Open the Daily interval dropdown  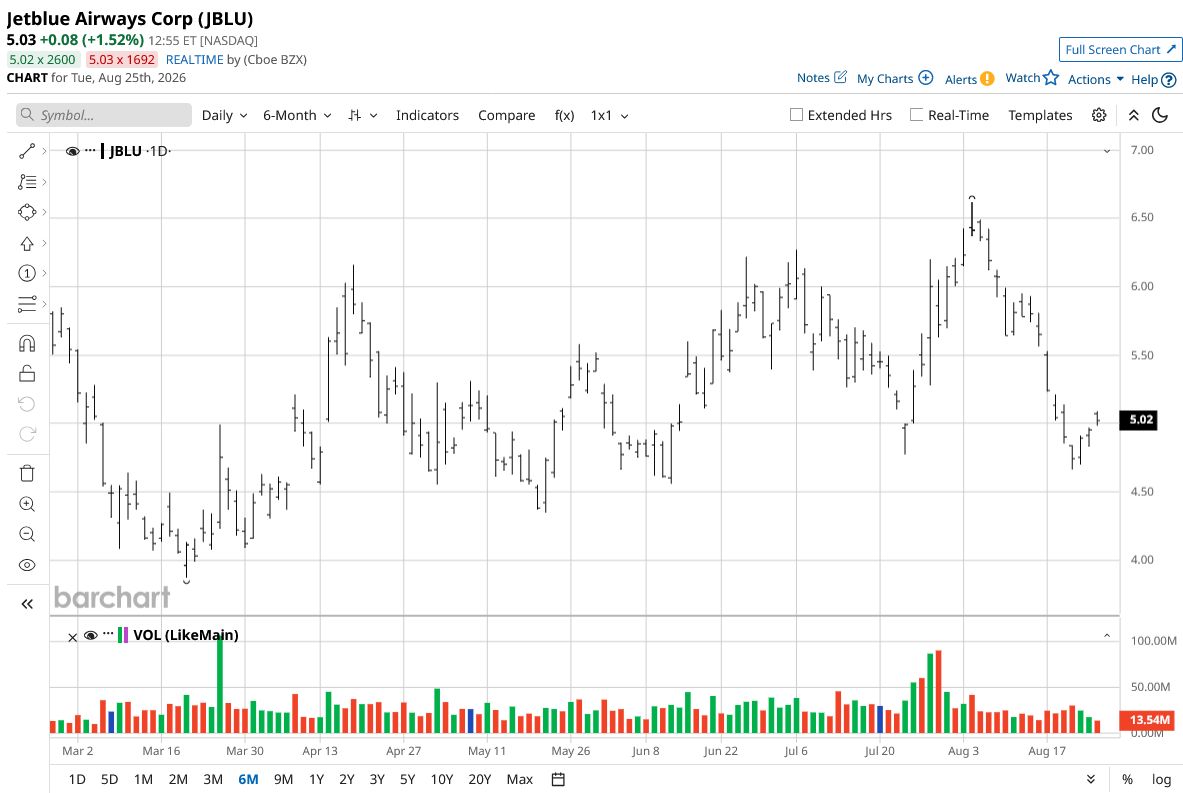pos(224,115)
